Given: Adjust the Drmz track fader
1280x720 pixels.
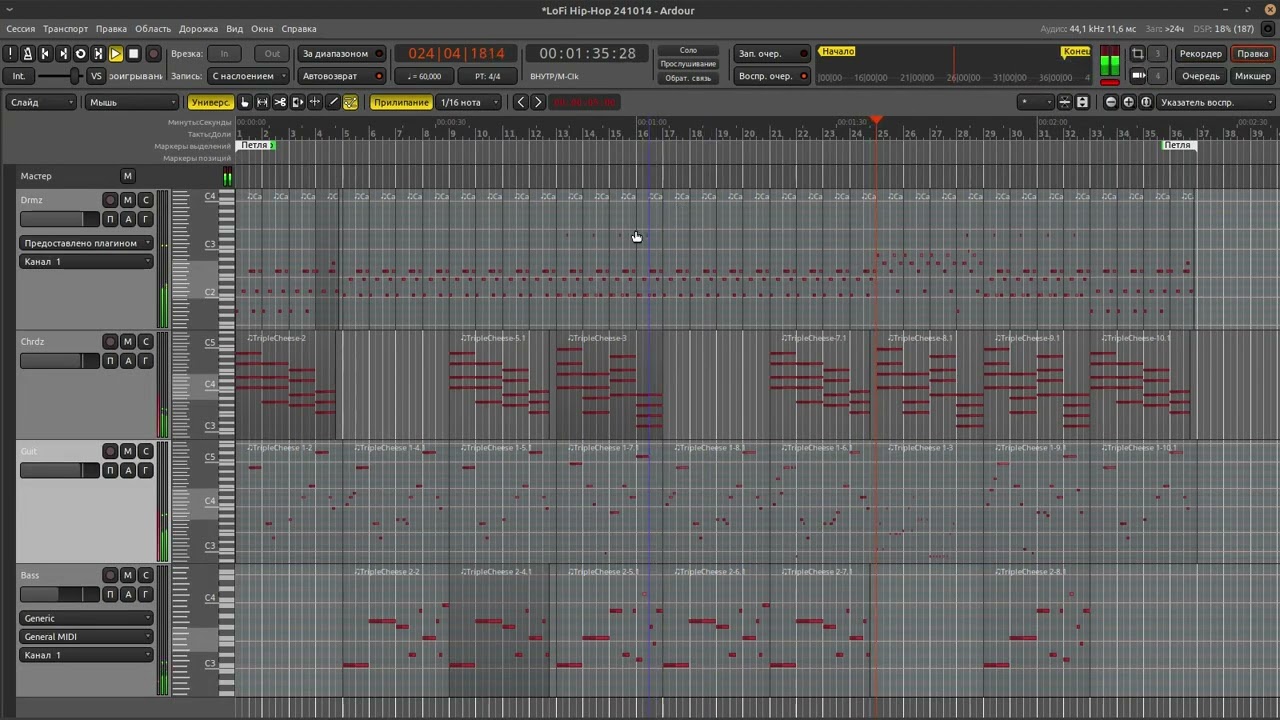Looking at the screenshot, I should pyautogui.click(x=59, y=219).
